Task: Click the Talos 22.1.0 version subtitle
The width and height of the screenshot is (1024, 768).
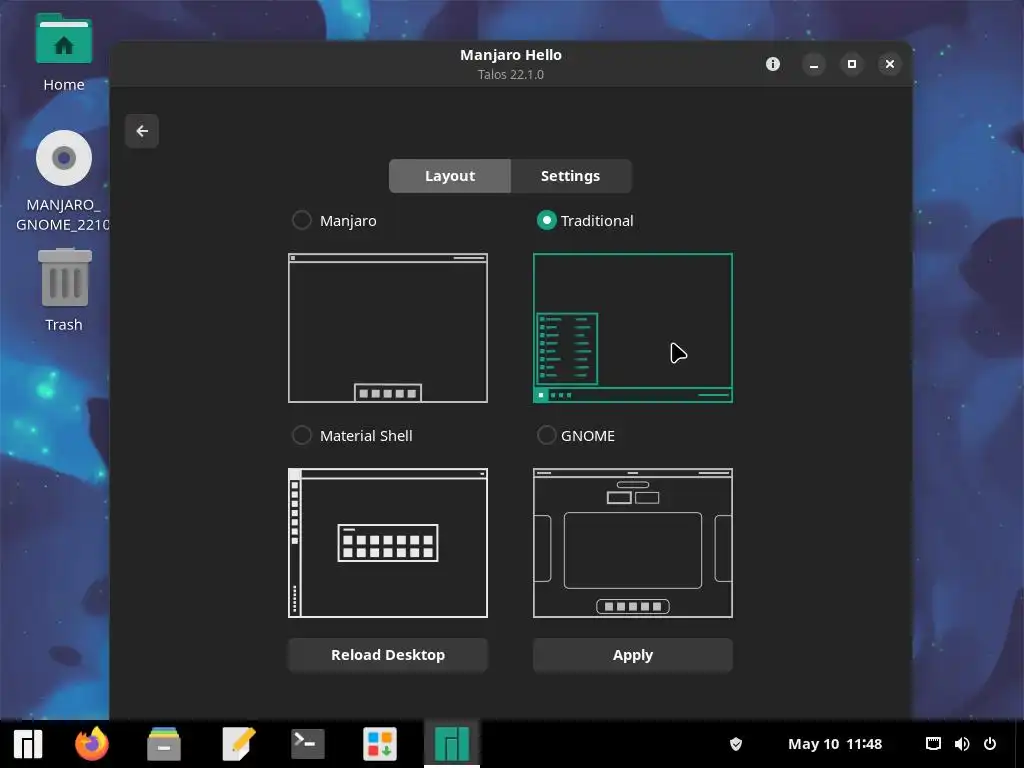Action: (511, 74)
